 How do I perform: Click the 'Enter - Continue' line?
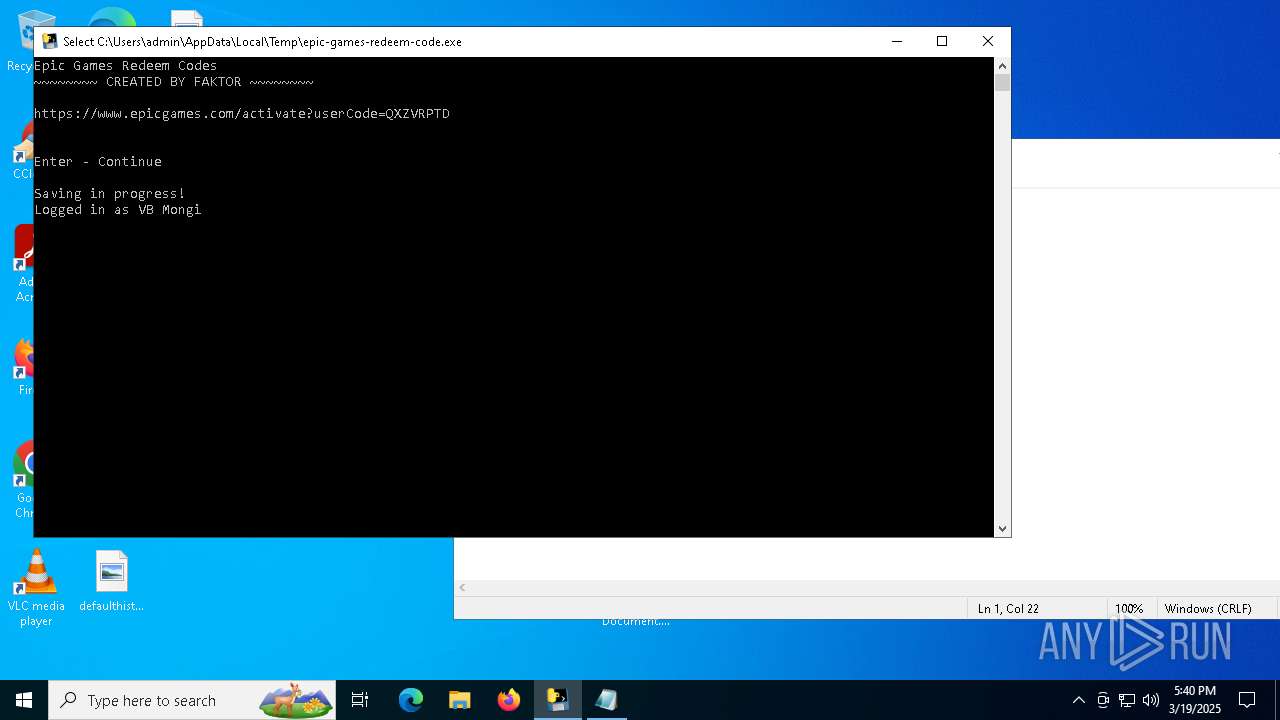tap(98, 161)
